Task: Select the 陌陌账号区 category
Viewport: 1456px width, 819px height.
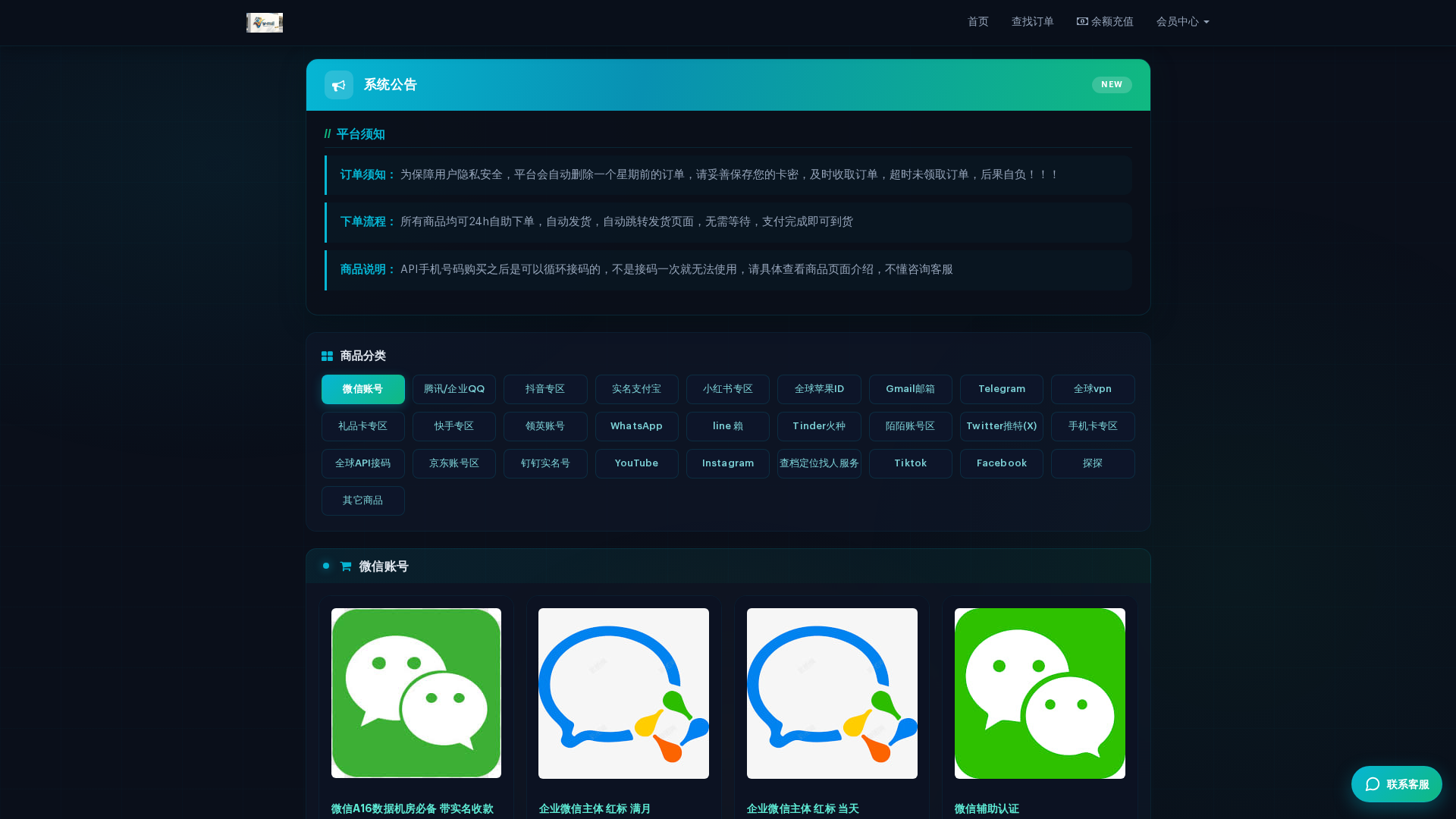Action: [x=911, y=426]
